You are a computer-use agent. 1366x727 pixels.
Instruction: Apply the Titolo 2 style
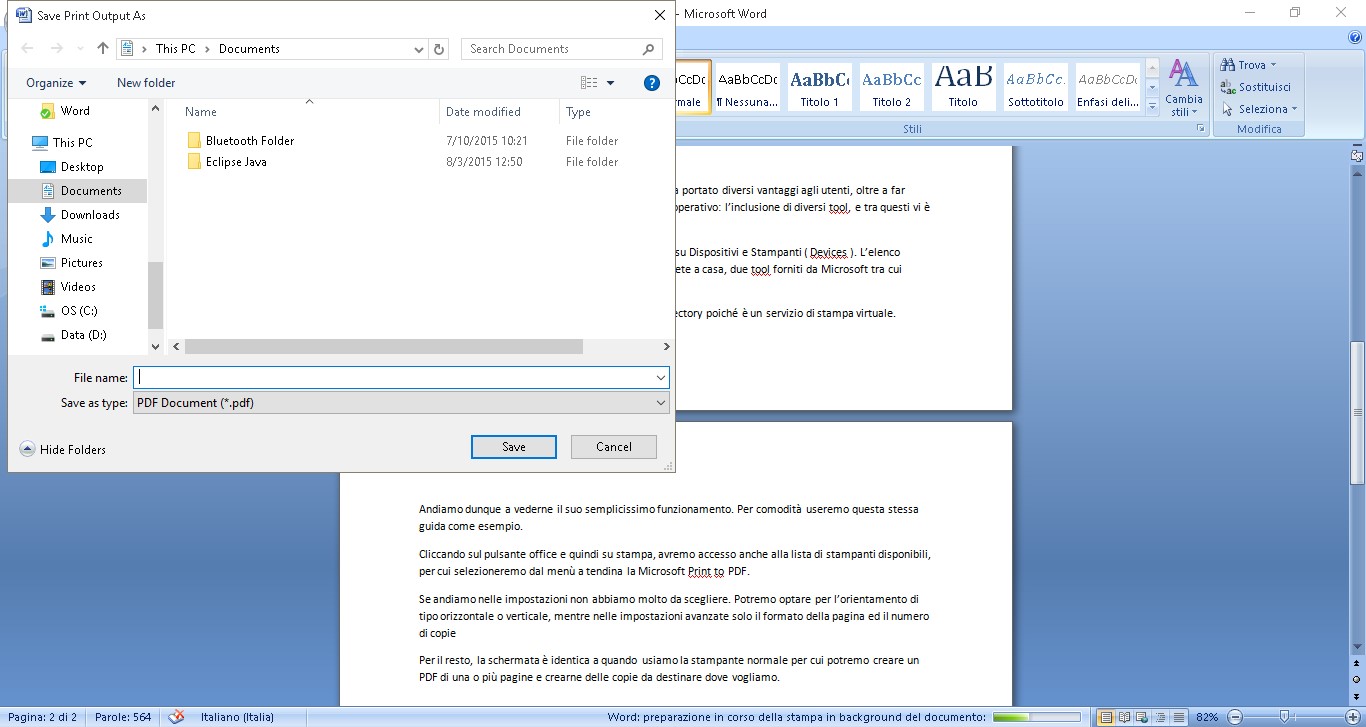point(892,87)
